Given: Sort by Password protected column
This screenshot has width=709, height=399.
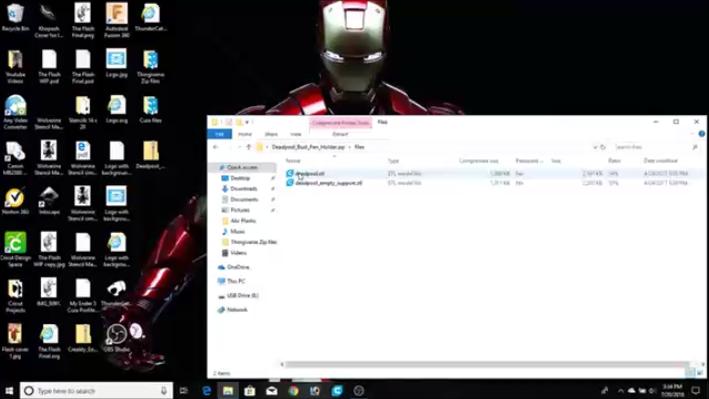Looking at the screenshot, I should (529, 161).
